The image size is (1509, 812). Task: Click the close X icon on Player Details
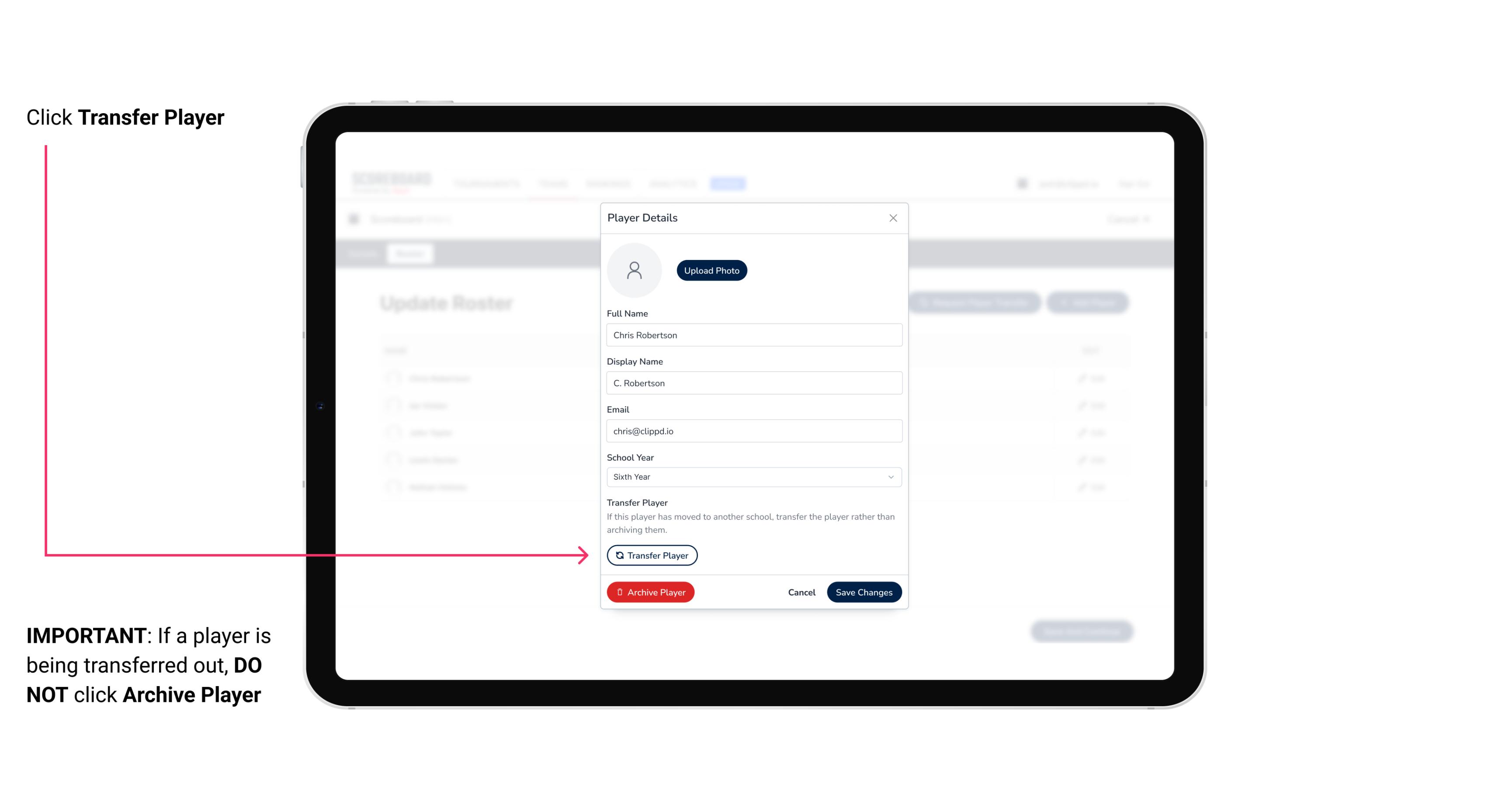click(x=893, y=218)
